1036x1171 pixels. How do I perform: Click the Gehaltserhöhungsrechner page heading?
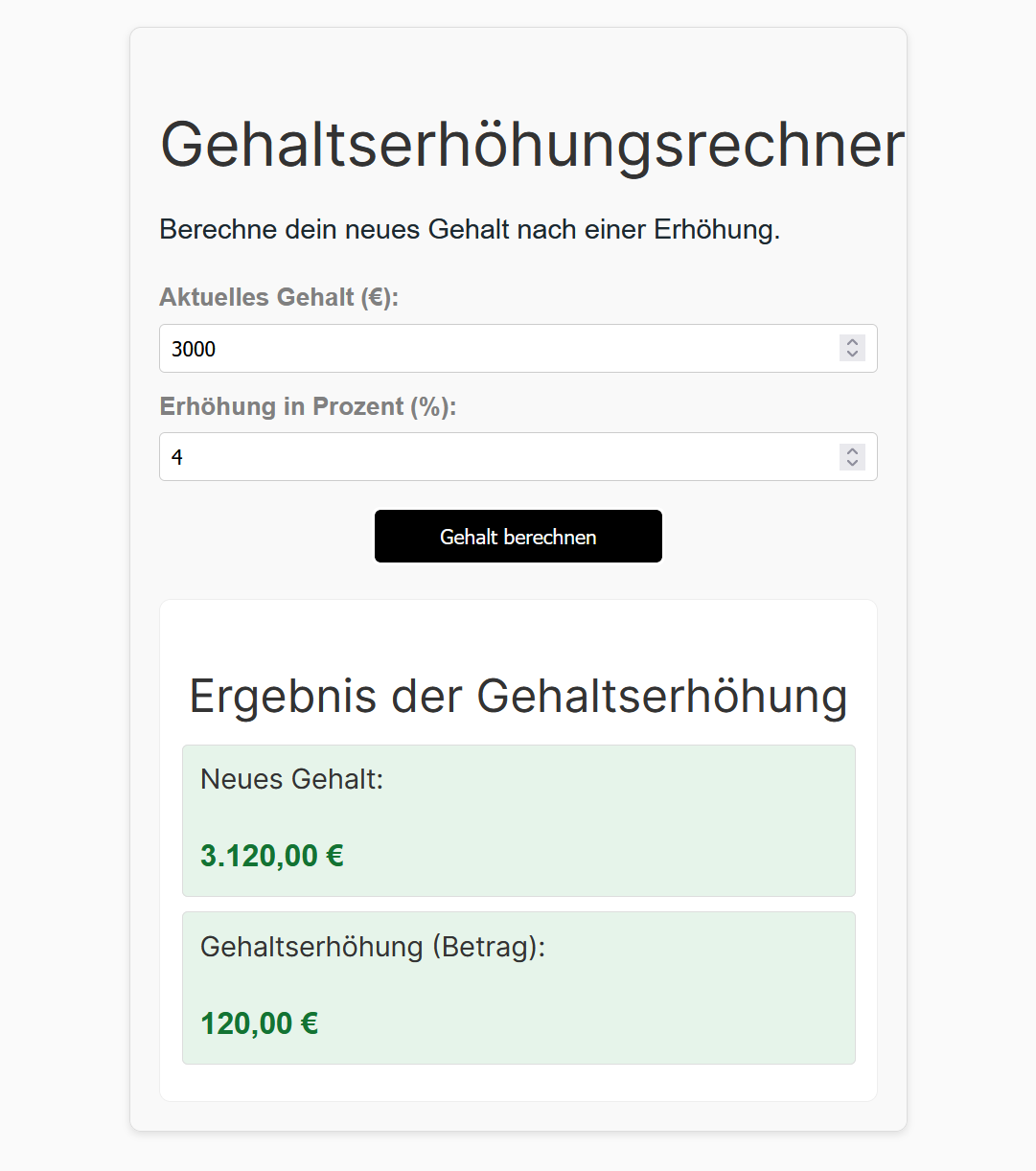click(x=533, y=144)
